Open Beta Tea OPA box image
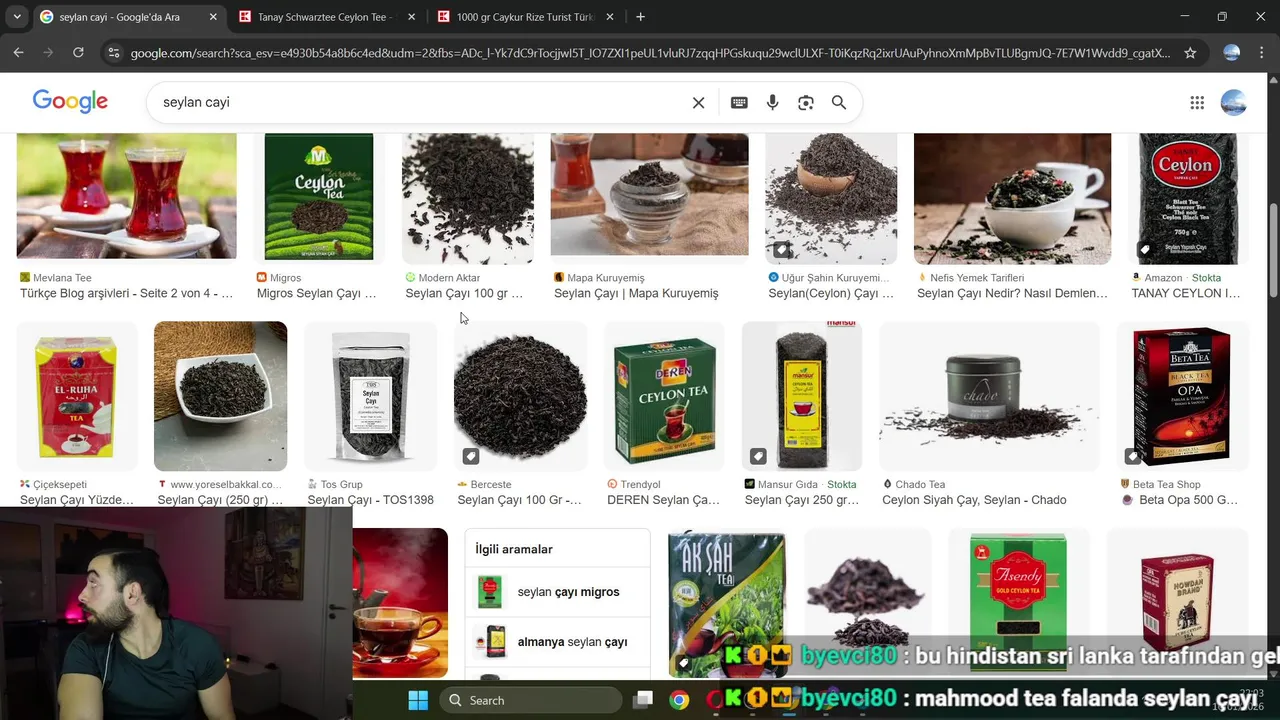 [1182, 396]
